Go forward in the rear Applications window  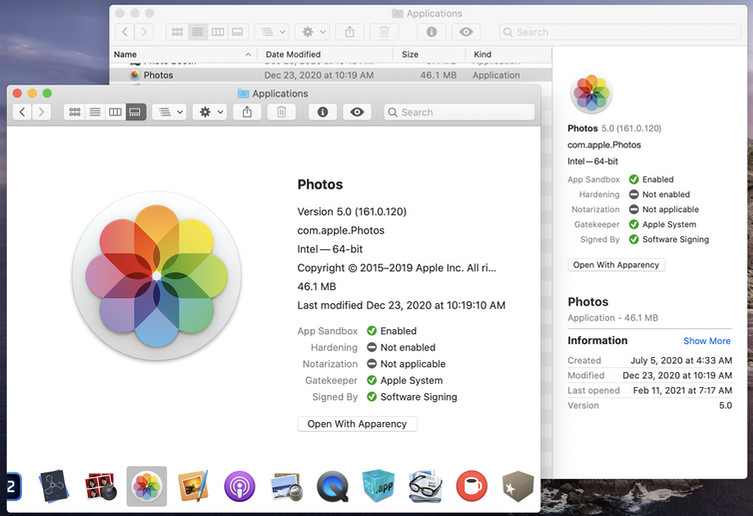tap(144, 32)
